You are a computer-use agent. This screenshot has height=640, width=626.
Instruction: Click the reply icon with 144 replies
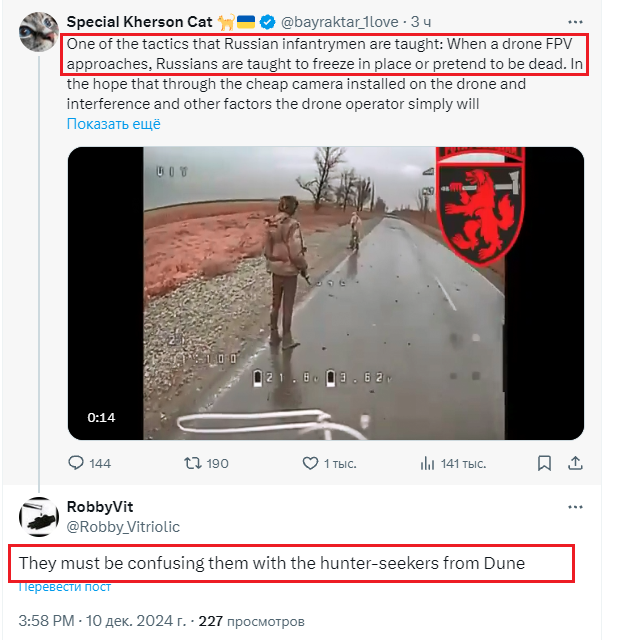click(x=77, y=463)
